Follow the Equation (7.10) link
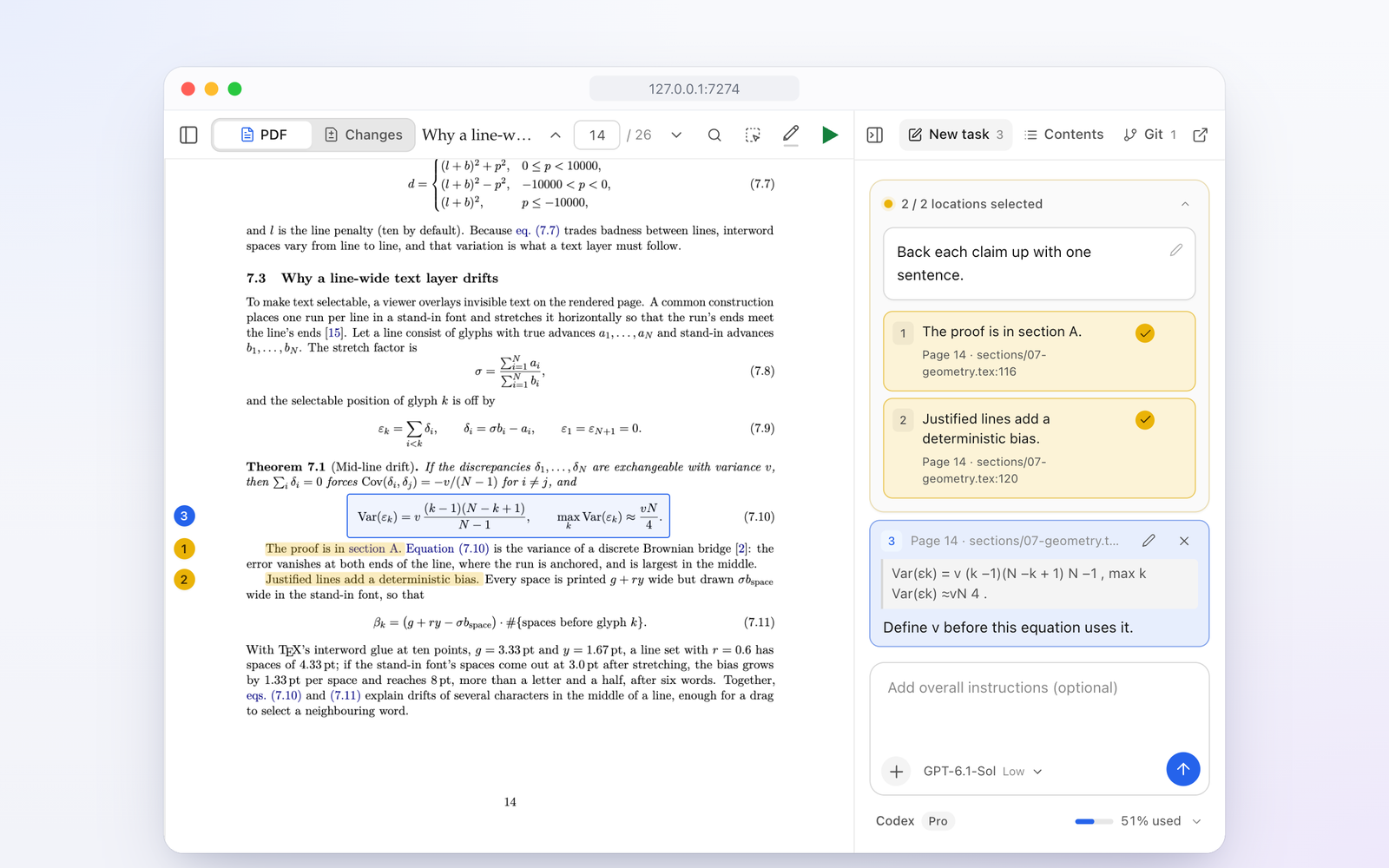 [x=447, y=549]
